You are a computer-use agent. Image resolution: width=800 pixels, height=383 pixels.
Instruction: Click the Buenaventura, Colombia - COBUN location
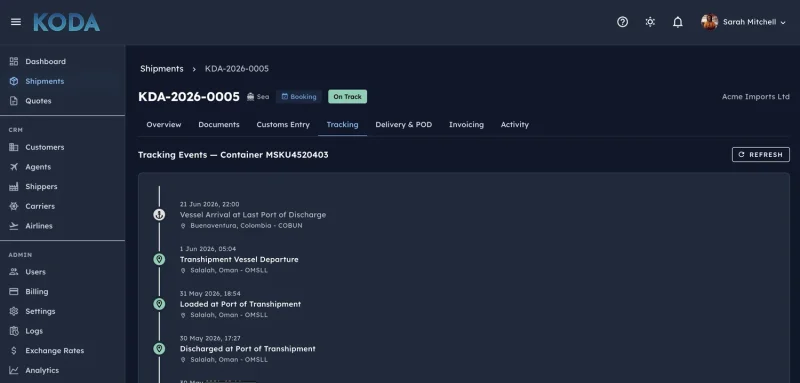point(246,225)
